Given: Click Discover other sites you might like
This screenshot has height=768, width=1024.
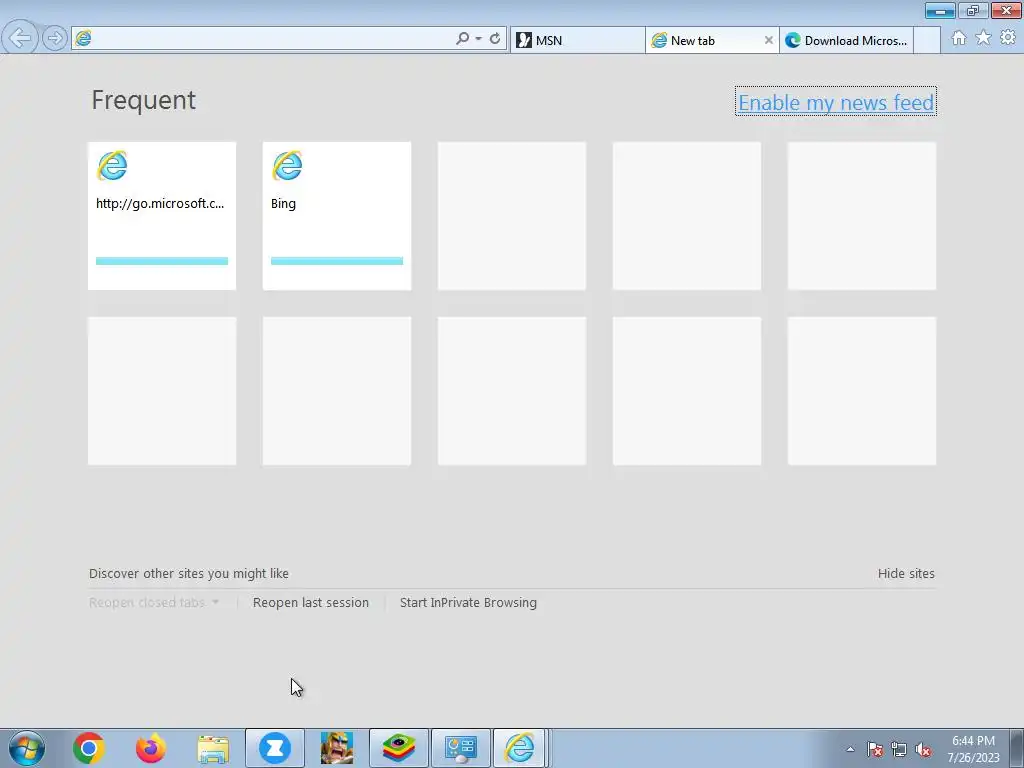Looking at the screenshot, I should click(189, 573).
